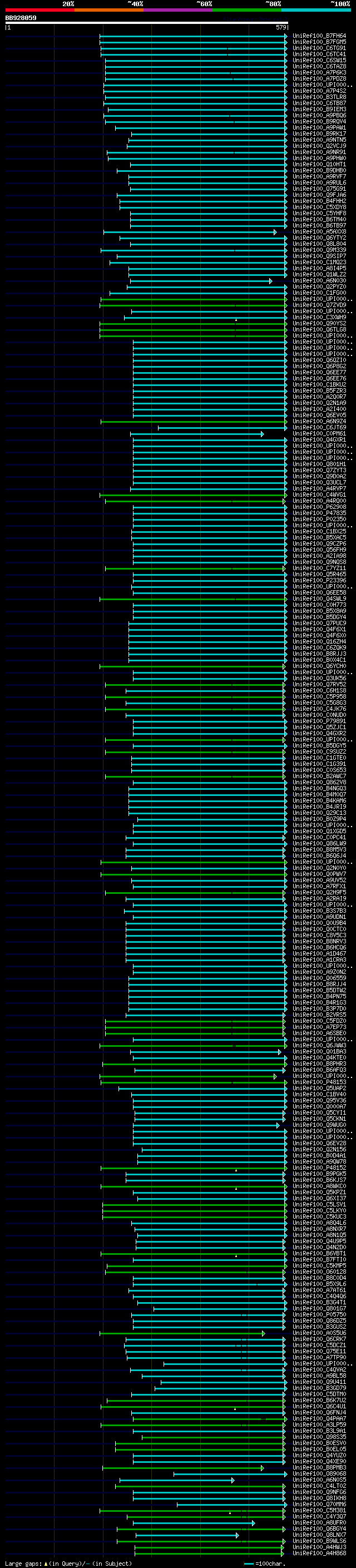The height and width of the screenshot is (1568, 356).
Task: Open the UniRef100_O89068 hit
Action: [319, 1473]
